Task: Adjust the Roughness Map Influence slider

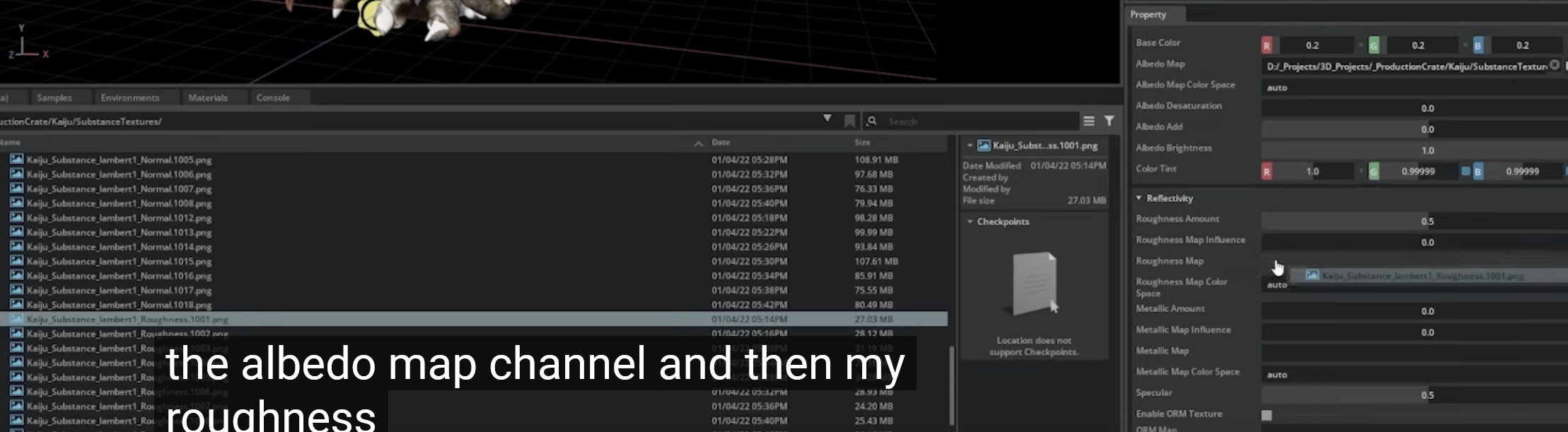Action: 1415,243
